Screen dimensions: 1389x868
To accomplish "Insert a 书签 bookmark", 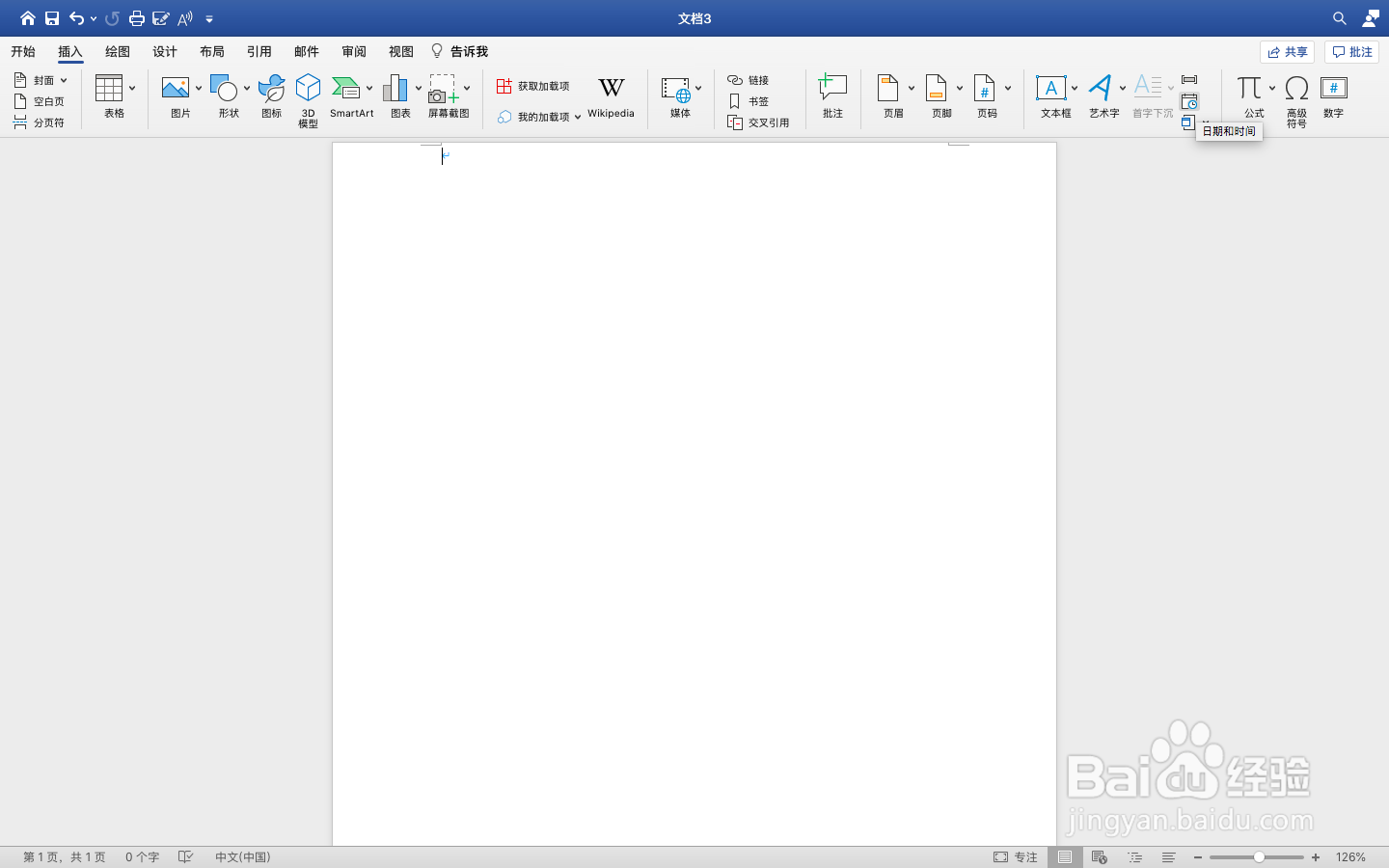I will [x=749, y=101].
